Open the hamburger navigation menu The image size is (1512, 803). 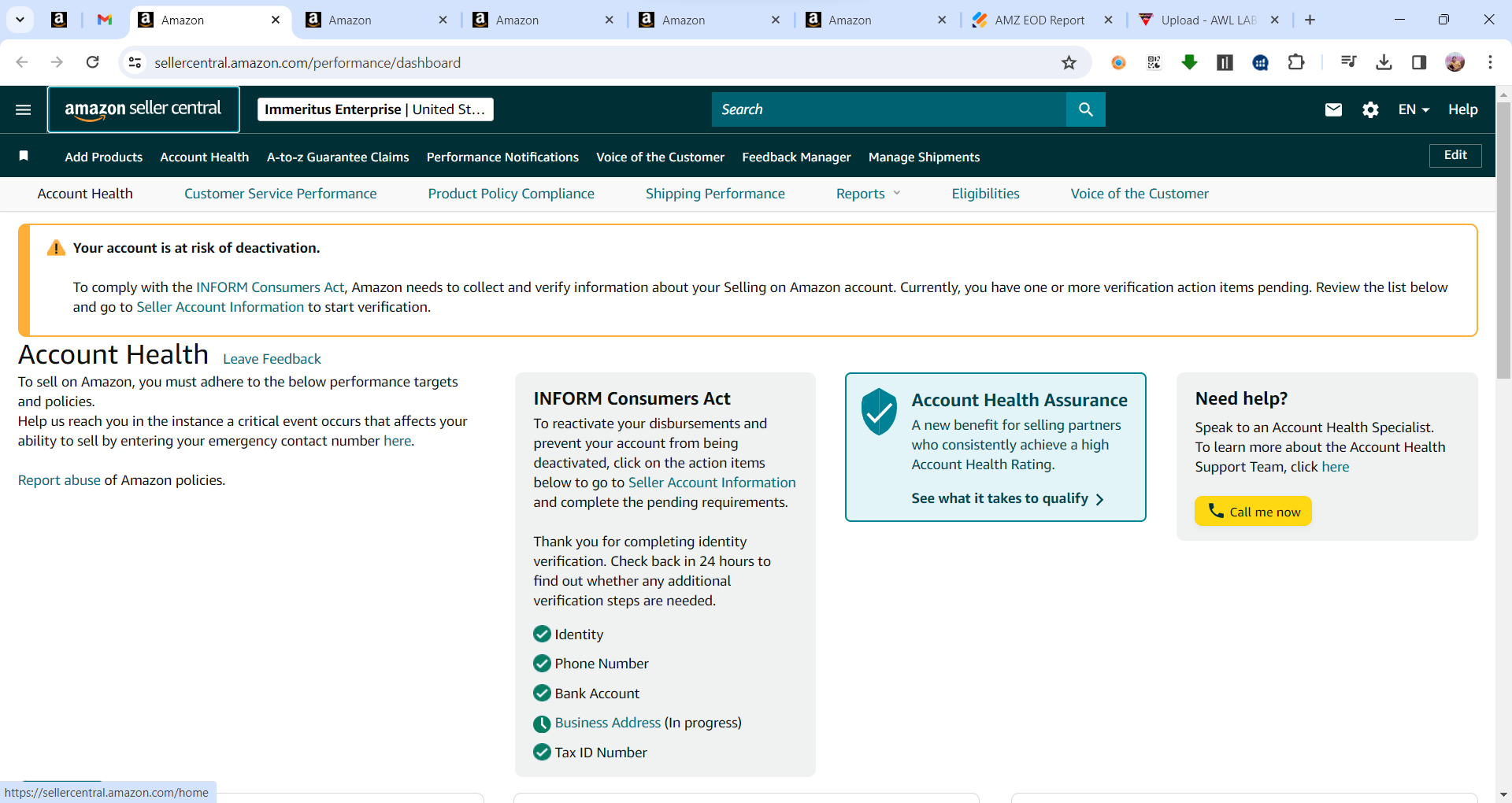24,109
